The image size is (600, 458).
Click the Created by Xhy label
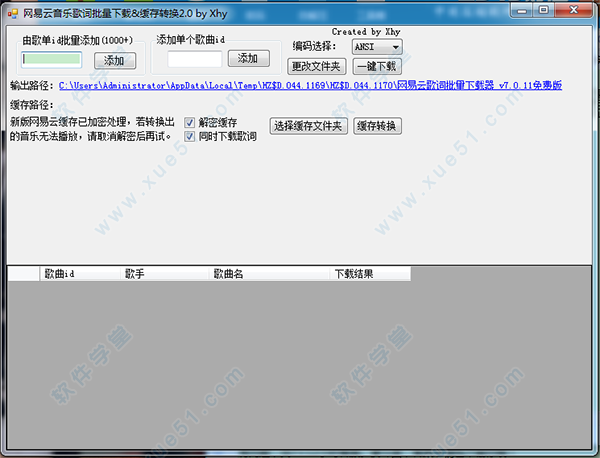366,32
